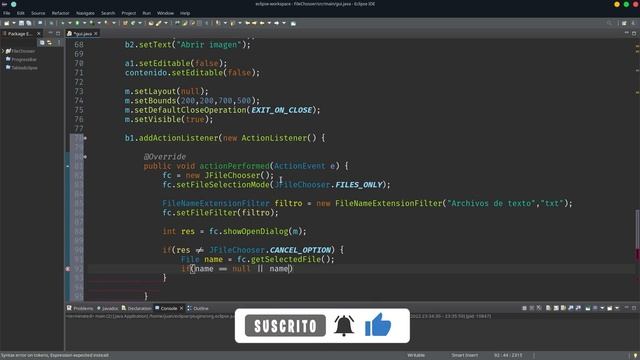Launch the Coverage toolbar button
The image size is (640, 360).
point(92,23)
